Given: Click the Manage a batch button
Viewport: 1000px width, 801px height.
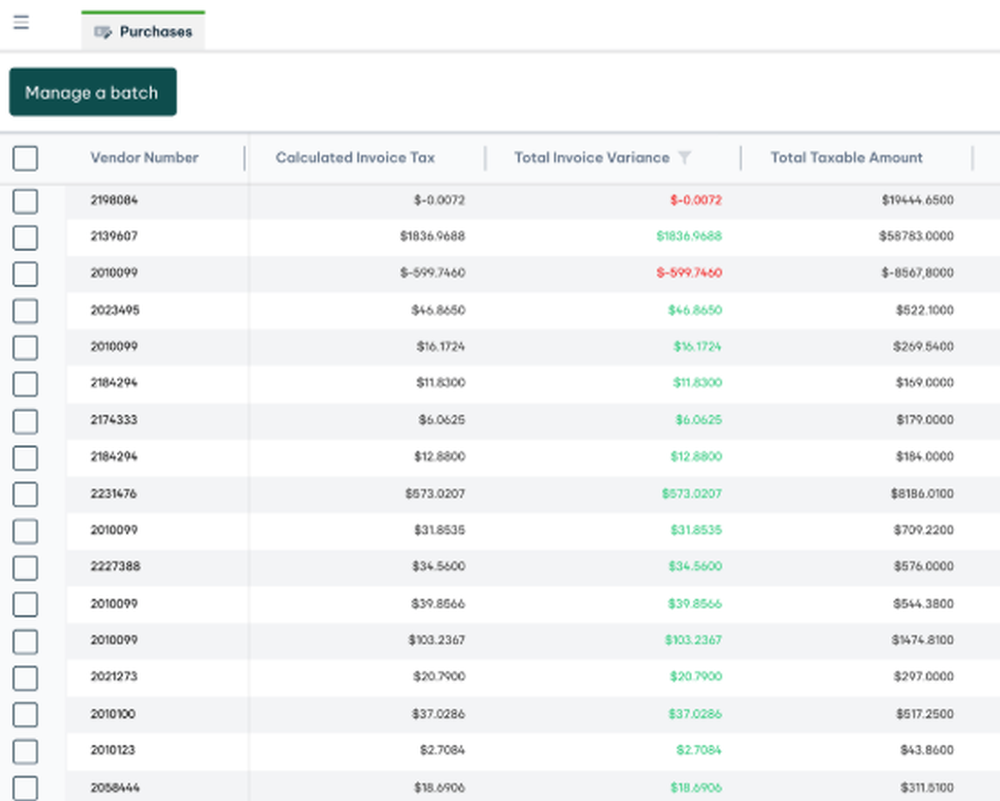Looking at the screenshot, I should [x=92, y=92].
